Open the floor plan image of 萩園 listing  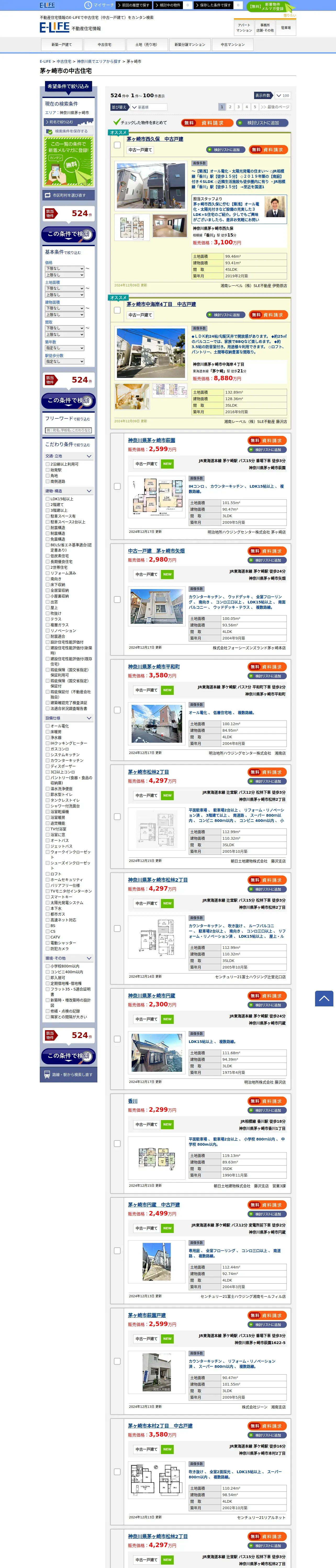pyautogui.click(x=157, y=497)
